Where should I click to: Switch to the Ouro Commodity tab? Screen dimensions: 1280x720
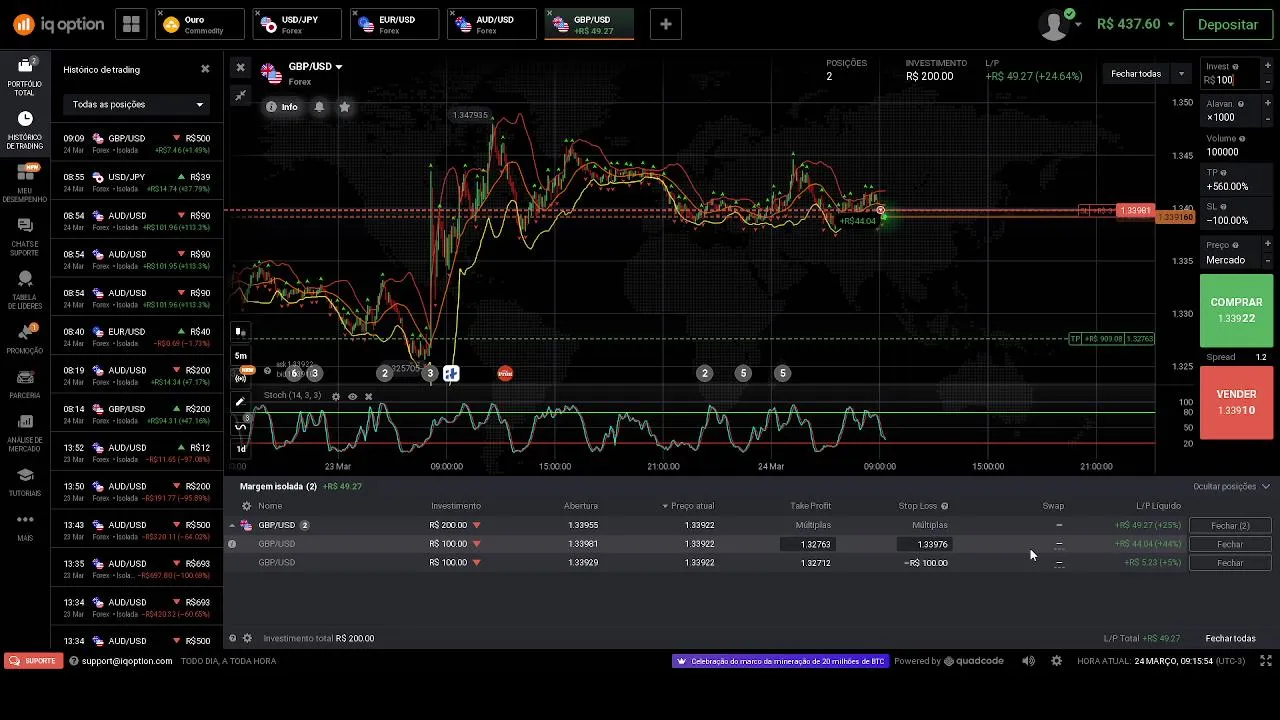[200, 25]
